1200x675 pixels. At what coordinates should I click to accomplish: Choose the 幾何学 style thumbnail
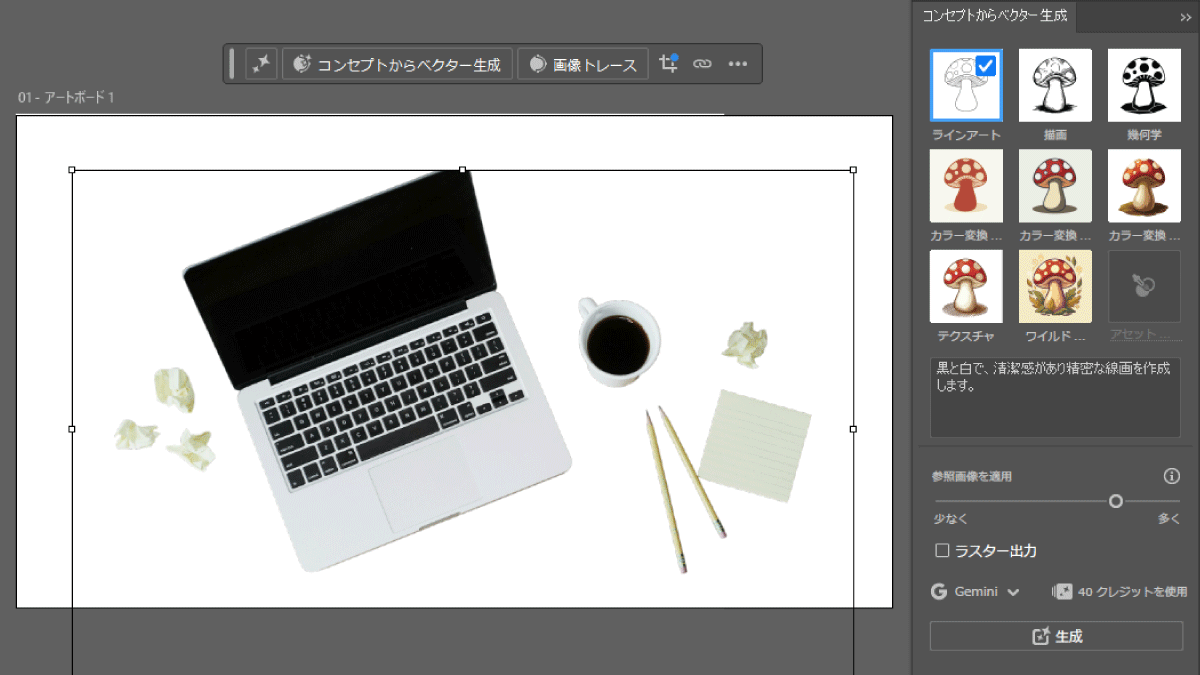click(1144, 85)
